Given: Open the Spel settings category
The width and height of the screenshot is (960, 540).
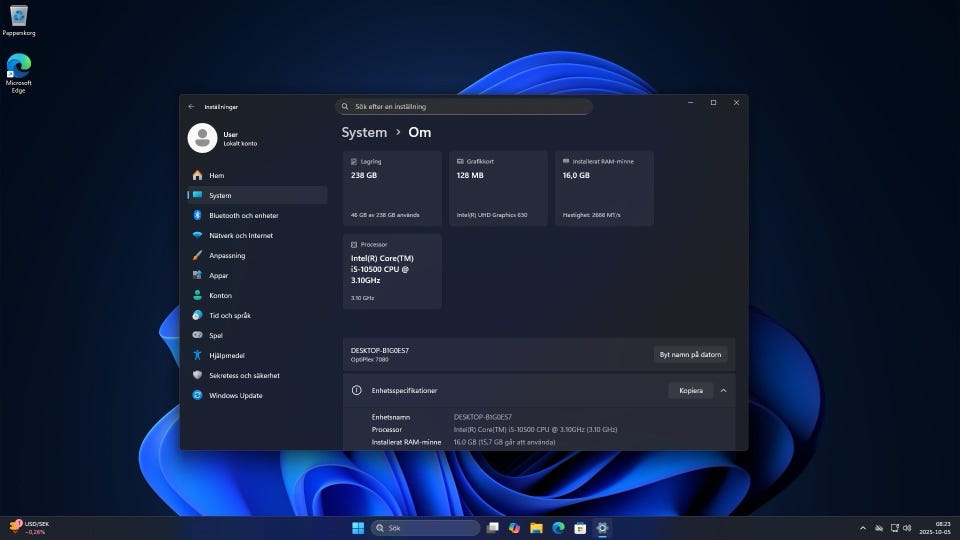Looking at the screenshot, I should click(216, 335).
